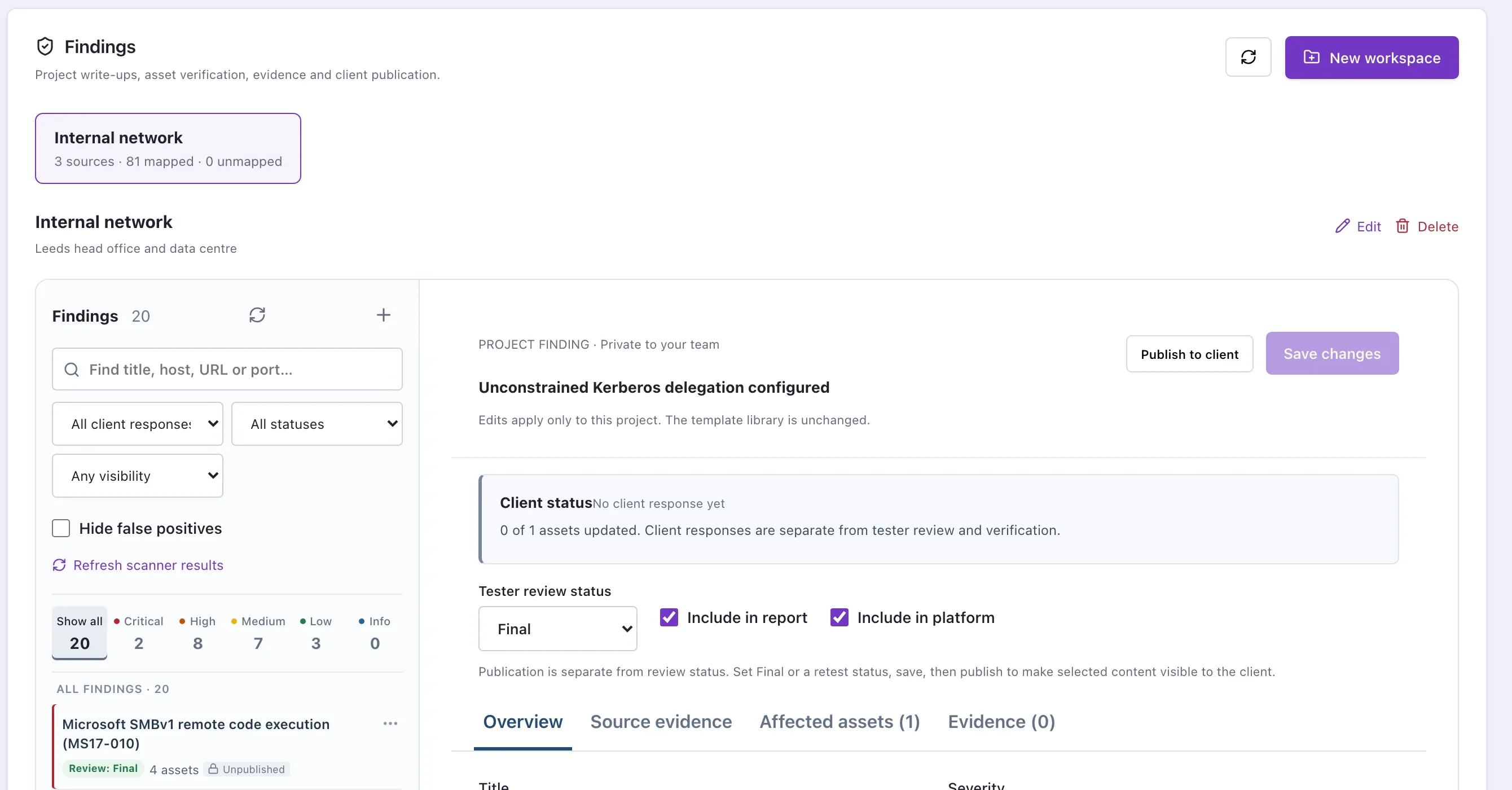1512x790 pixels.
Task: Open the All client responses dropdown
Action: point(137,424)
